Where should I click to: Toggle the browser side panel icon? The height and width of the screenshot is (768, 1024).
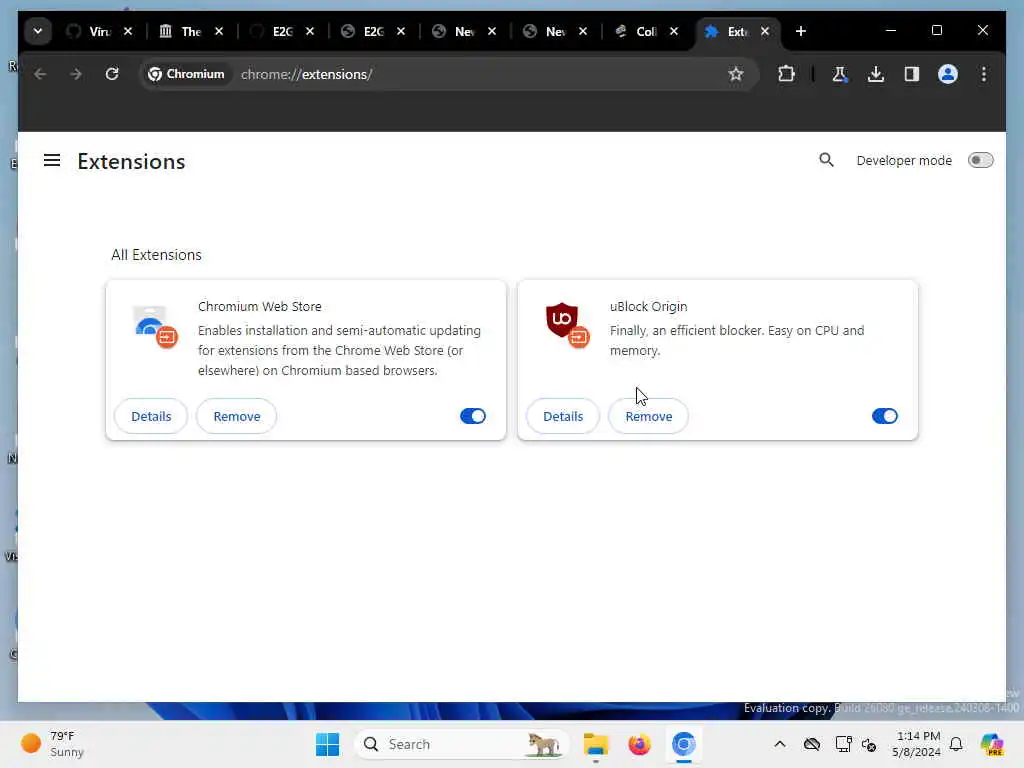pos(912,74)
